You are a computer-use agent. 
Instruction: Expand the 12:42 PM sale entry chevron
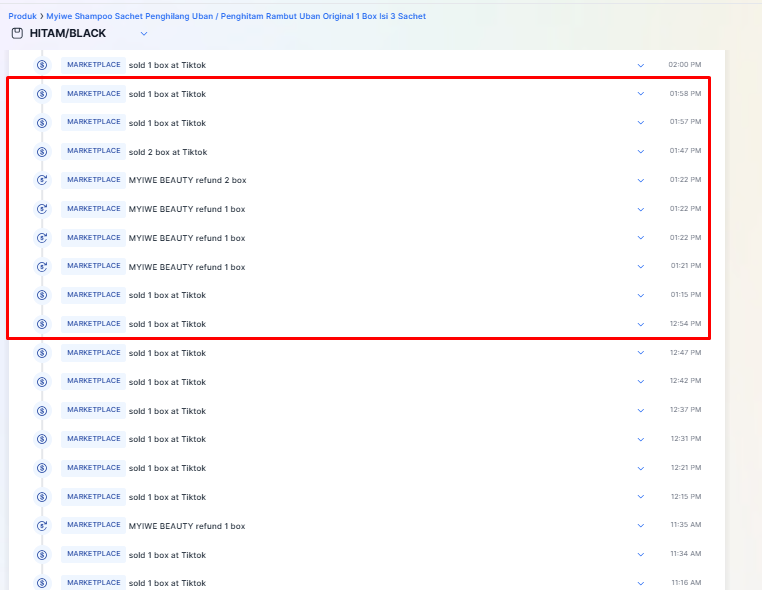tap(641, 382)
